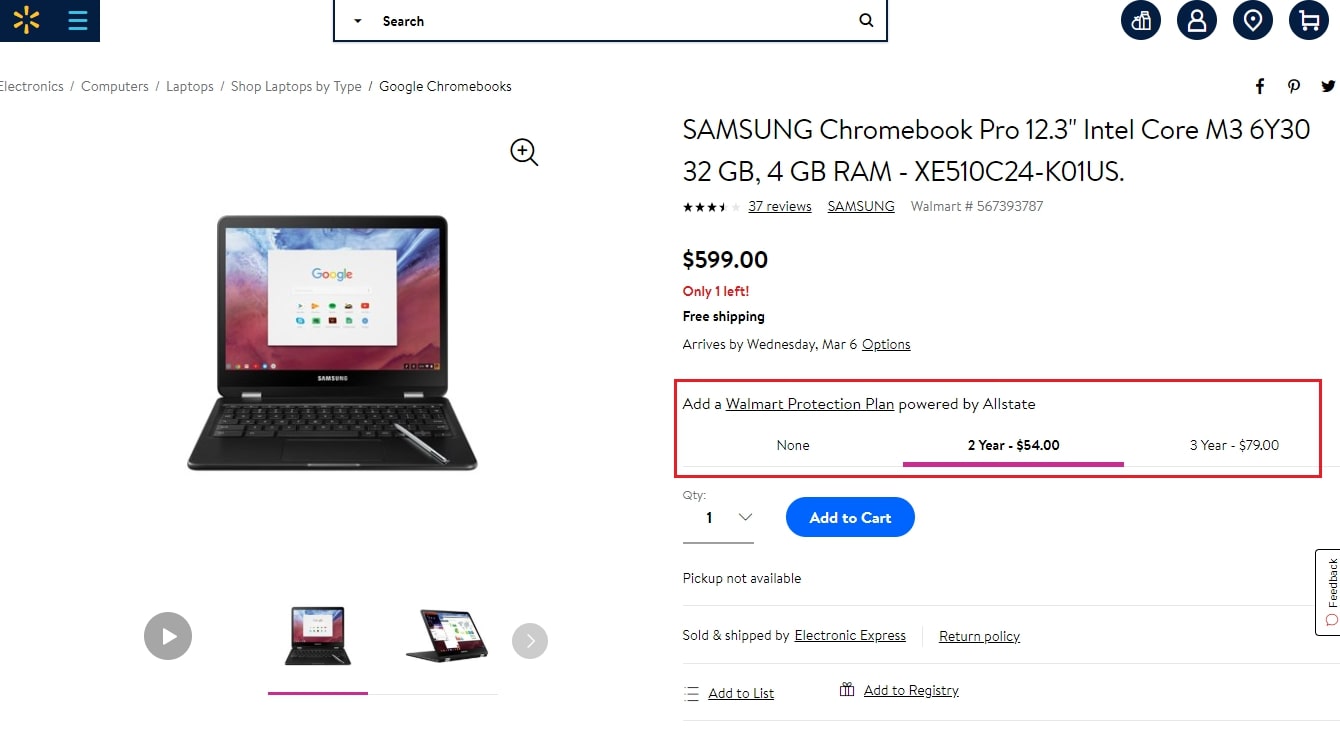Open the shopping cart icon
The image size is (1340, 730).
pos(1308,20)
